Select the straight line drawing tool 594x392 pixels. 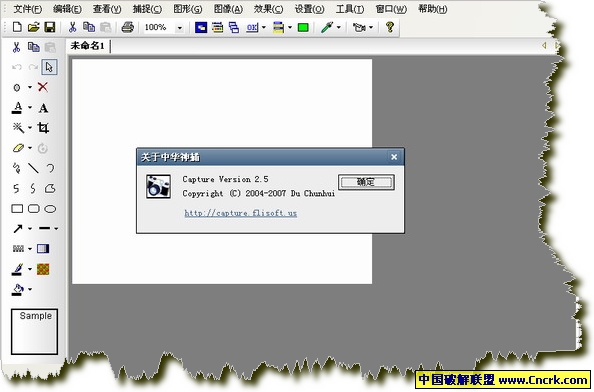33,168
